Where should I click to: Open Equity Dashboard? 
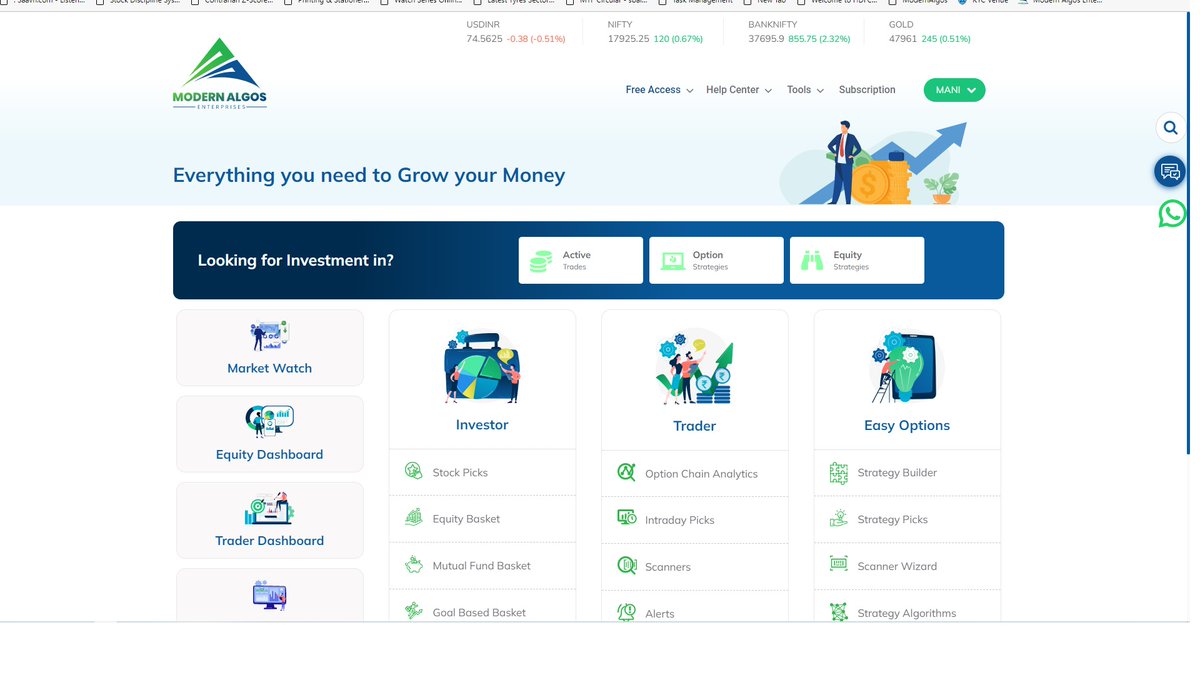(270, 433)
